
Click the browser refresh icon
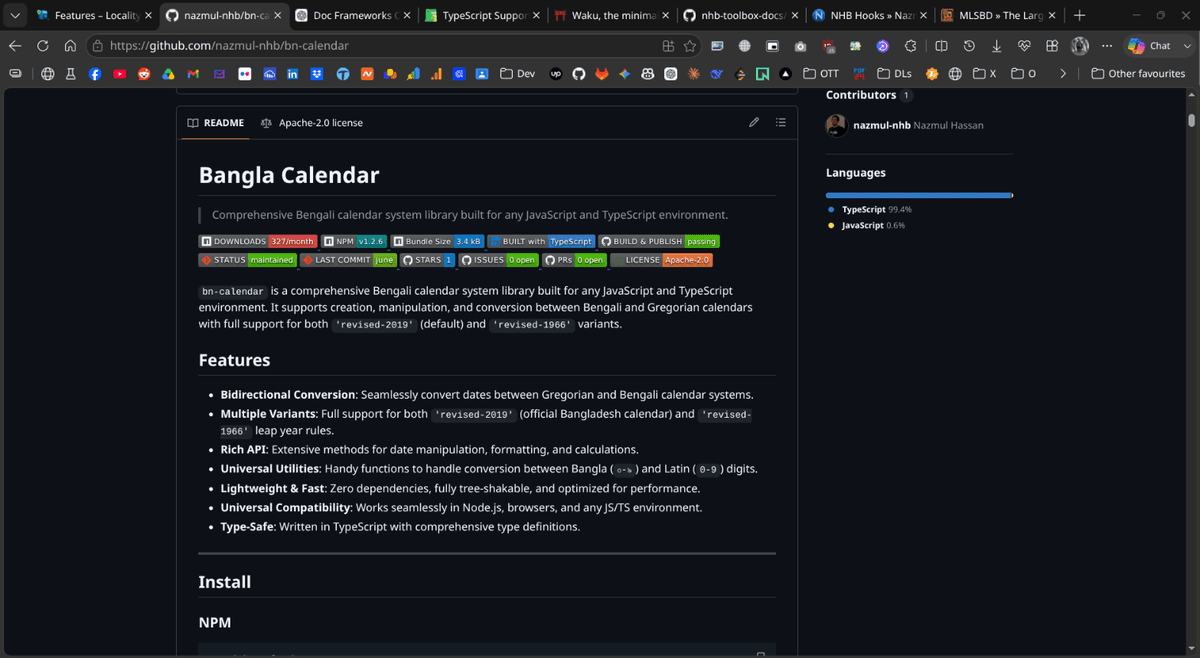[x=43, y=46]
